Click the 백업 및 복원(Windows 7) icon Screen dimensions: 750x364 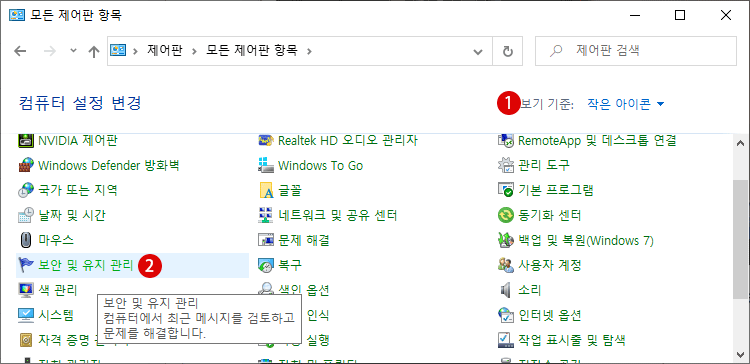(x=506, y=240)
